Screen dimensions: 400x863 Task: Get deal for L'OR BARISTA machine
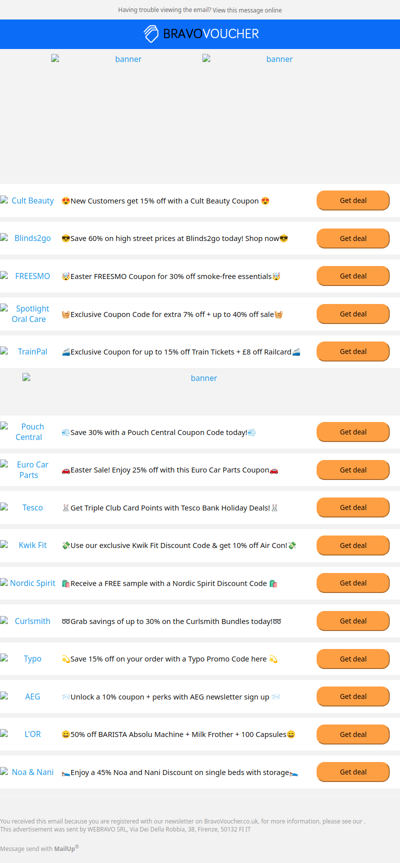[x=353, y=734]
